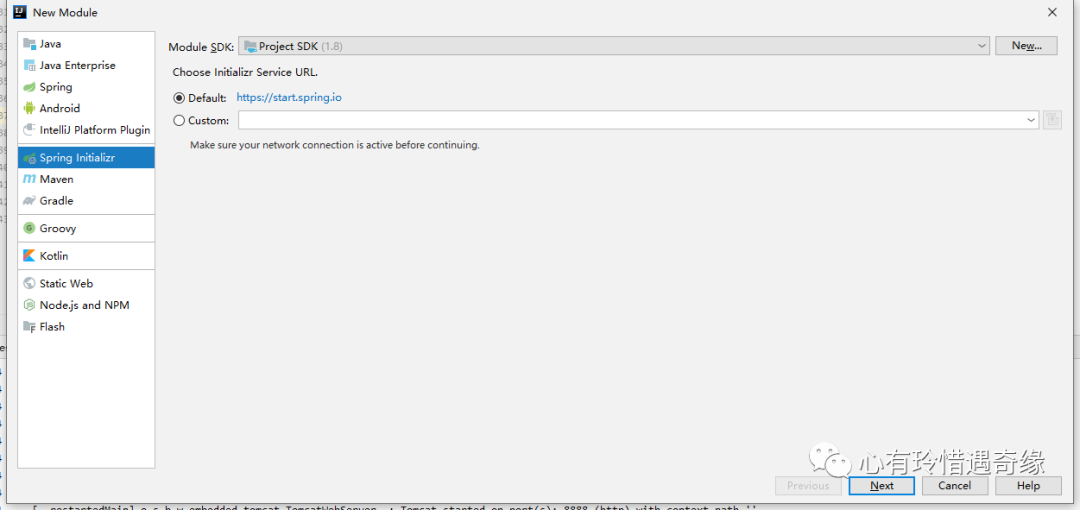Image resolution: width=1080 pixels, height=510 pixels.
Task: Click the Project SDK folder icon
Action: tap(251, 46)
